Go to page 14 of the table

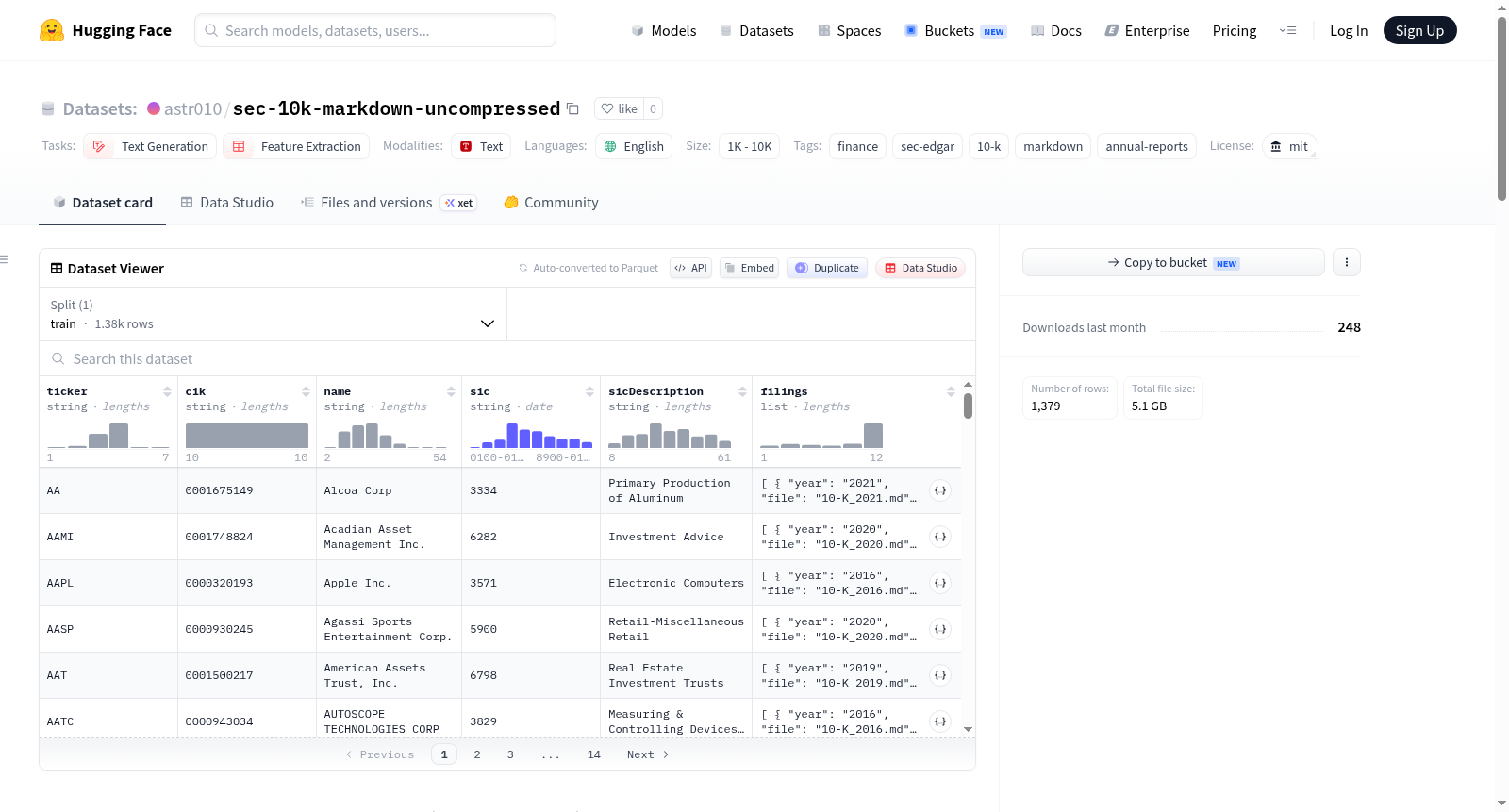coord(594,754)
